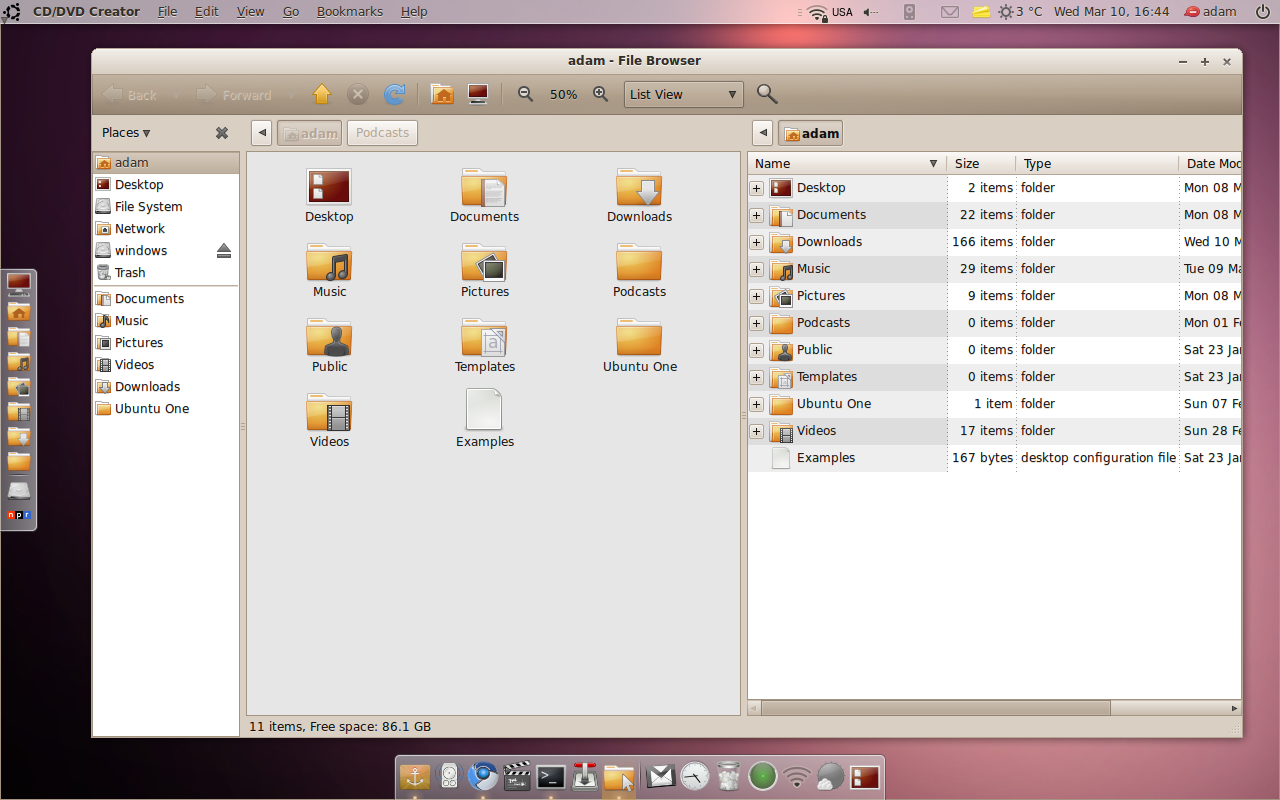Image resolution: width=1280 pixels, height=800 pixels.
Task: Expand the Desktop row in list view
Action: pos(757,188)
